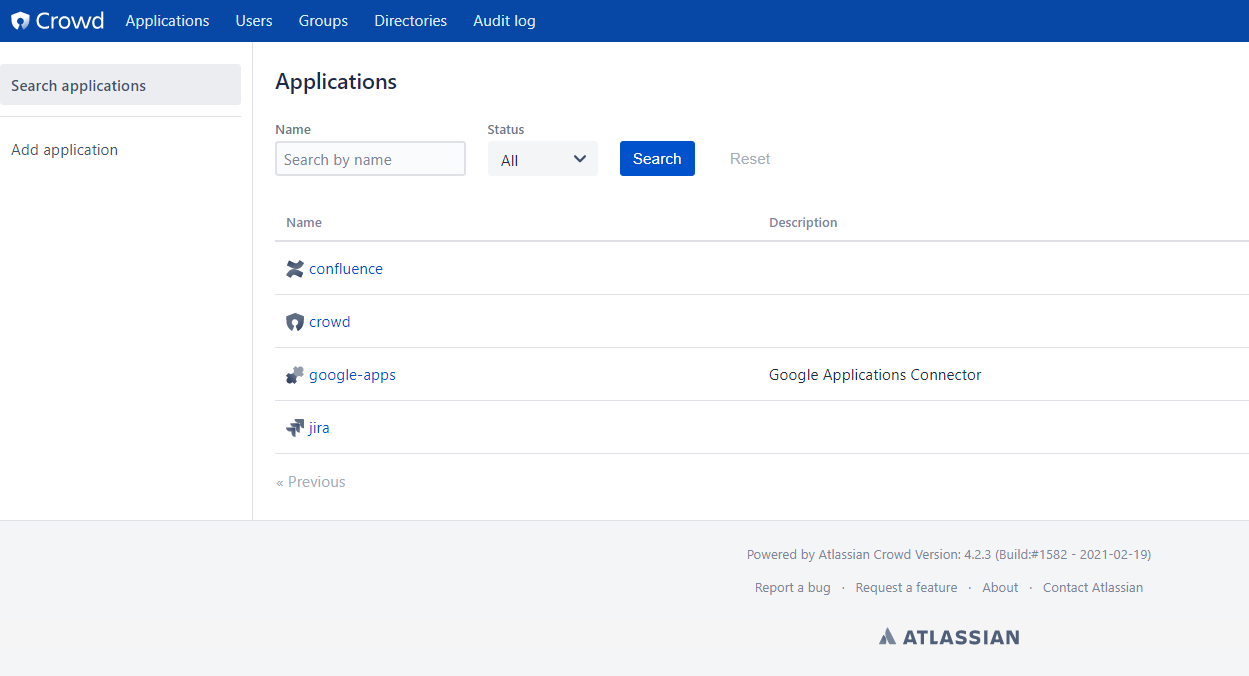Click Report a bug footer link
Screen dimensions: 1249x676
(x=792, y=588)
